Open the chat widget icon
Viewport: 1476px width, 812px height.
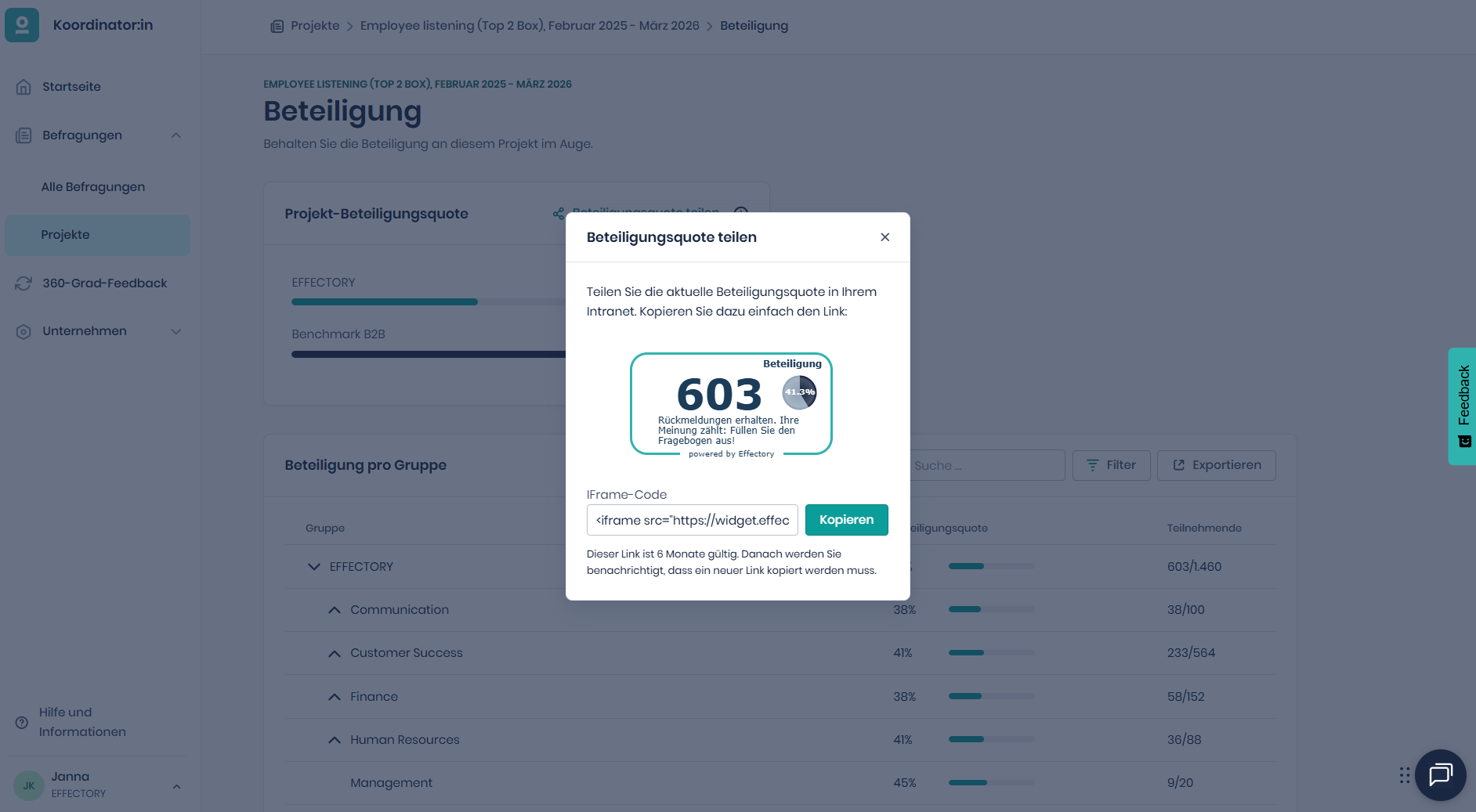coord(1440,775)
